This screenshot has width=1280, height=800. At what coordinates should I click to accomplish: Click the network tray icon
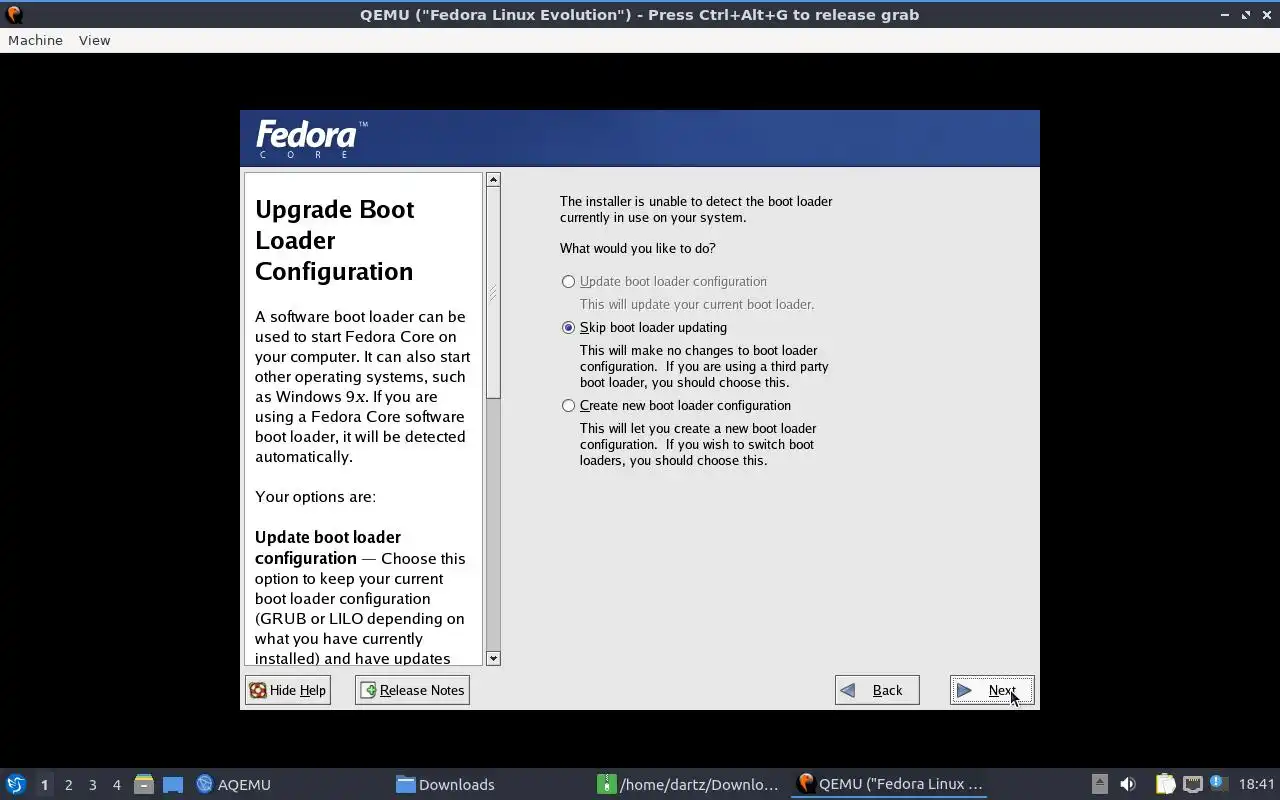(1192, 784)
